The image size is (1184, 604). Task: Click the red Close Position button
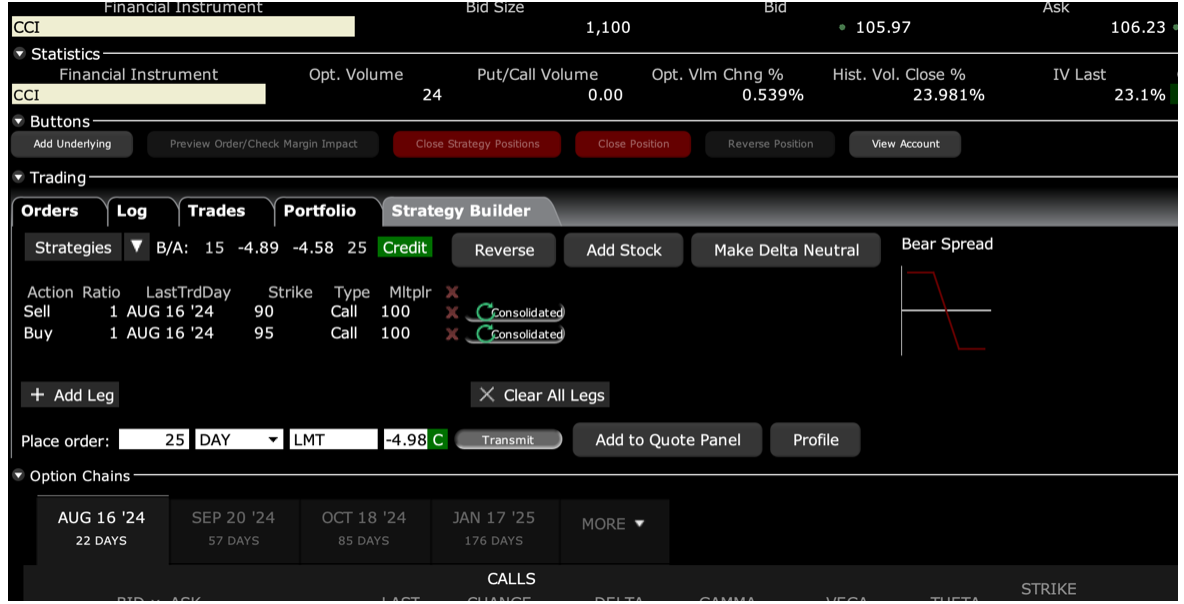(x=634, y=143)
